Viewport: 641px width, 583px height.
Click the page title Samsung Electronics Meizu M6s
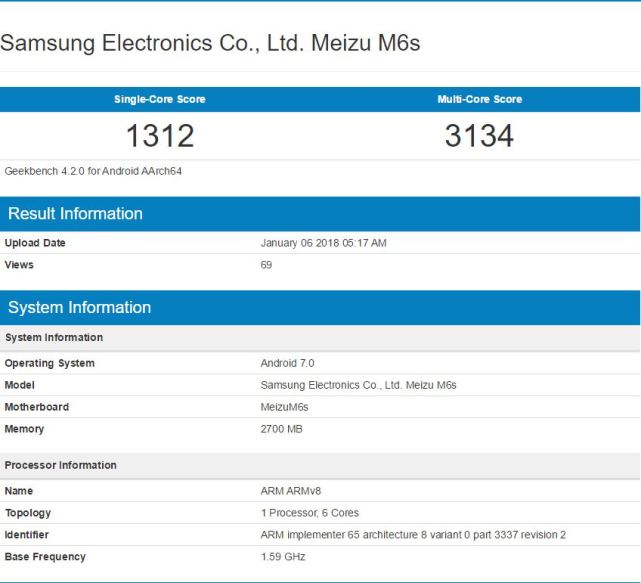(210, 43)
